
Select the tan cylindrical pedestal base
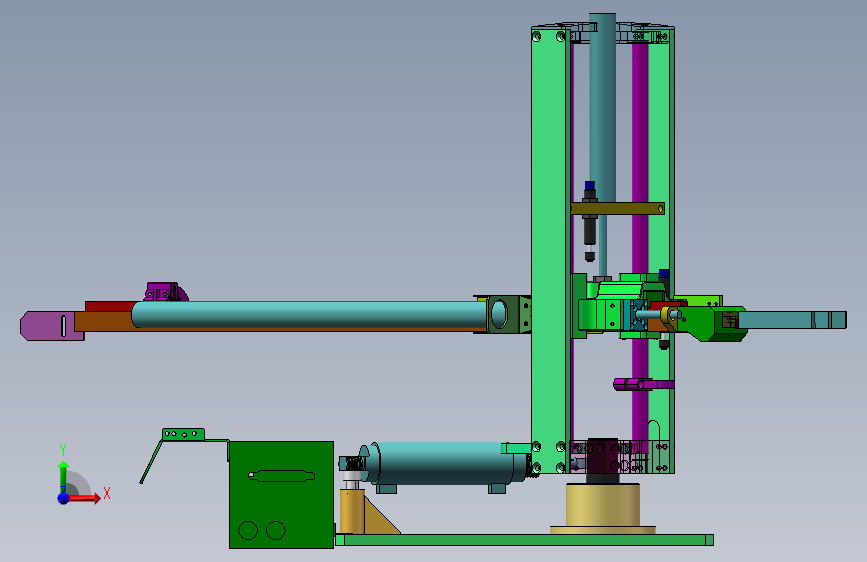603,505
